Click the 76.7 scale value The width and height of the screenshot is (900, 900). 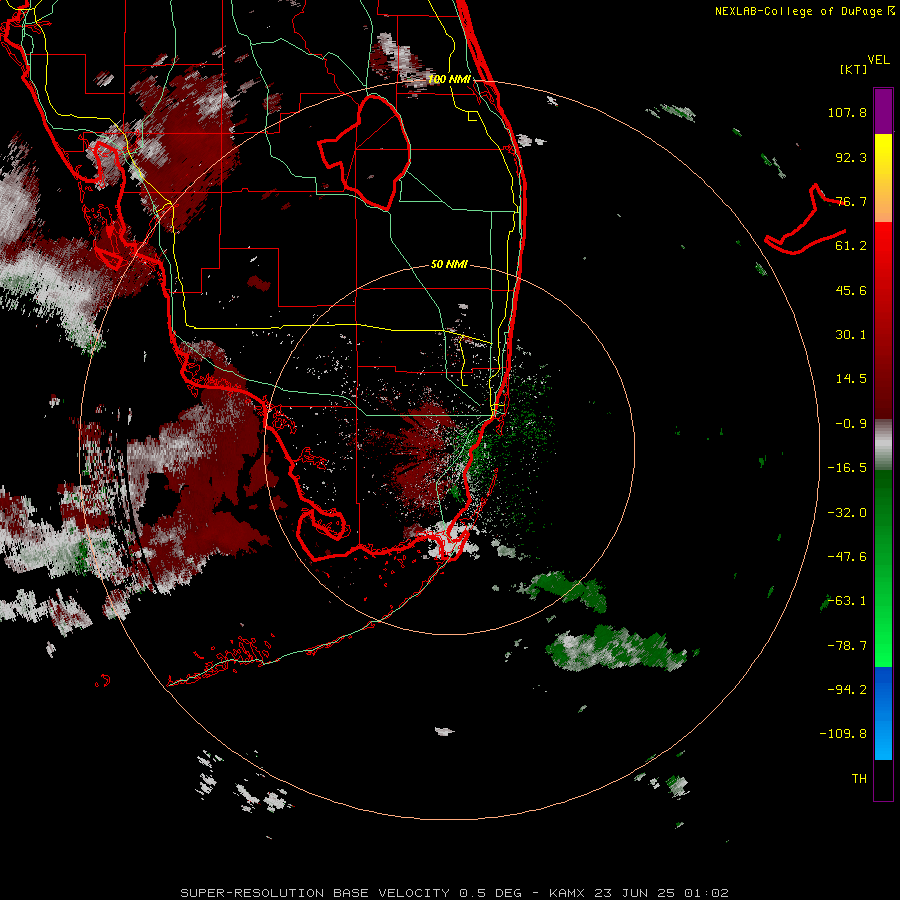851,201
